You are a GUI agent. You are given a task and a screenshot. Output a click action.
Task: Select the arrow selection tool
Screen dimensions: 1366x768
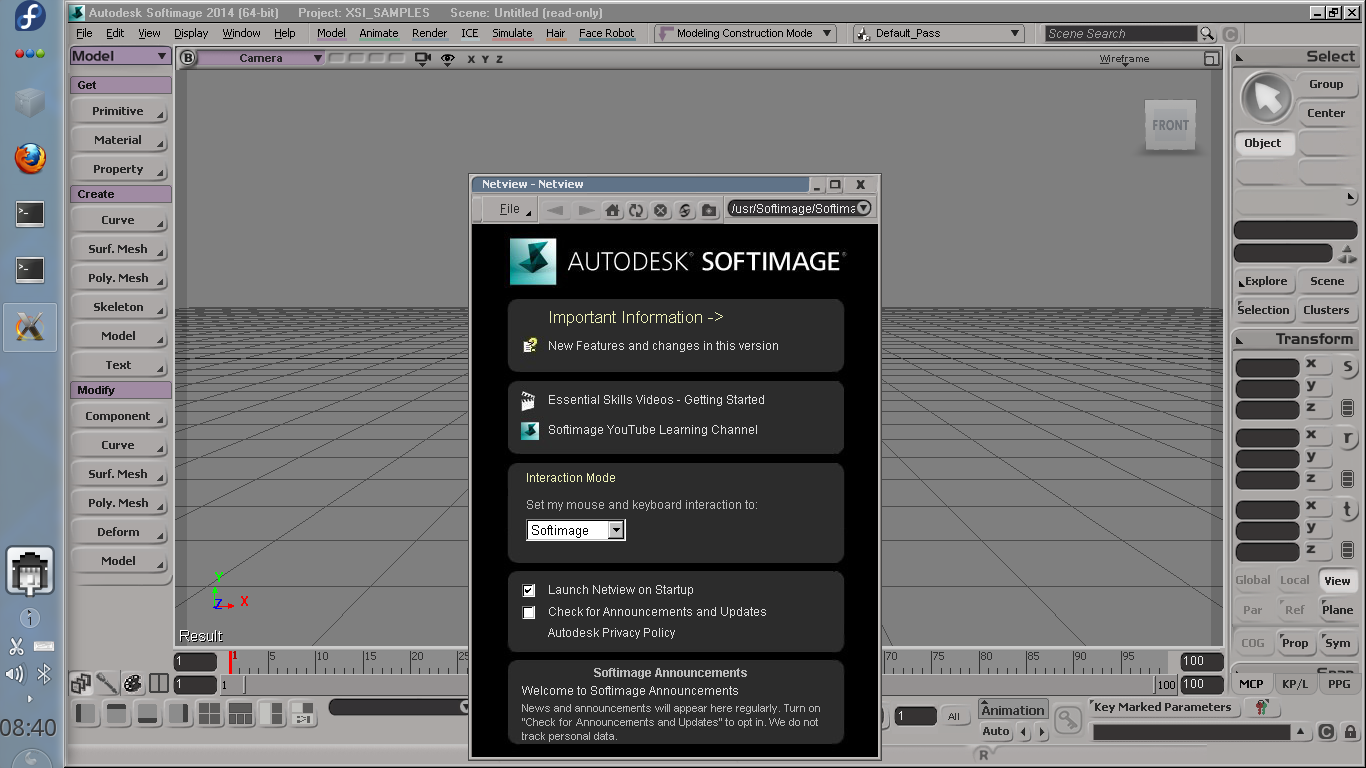click(x=1266, y=98)
